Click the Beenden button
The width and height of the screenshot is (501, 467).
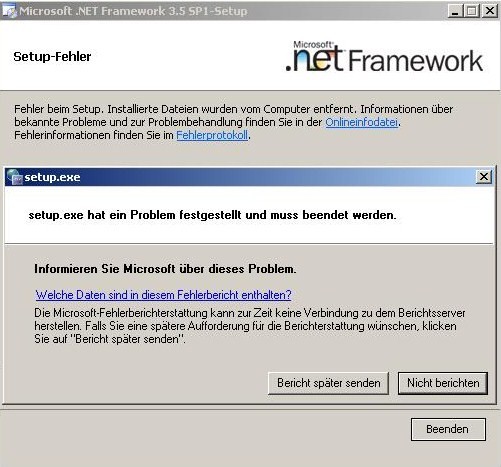click(x=448, y=429)
